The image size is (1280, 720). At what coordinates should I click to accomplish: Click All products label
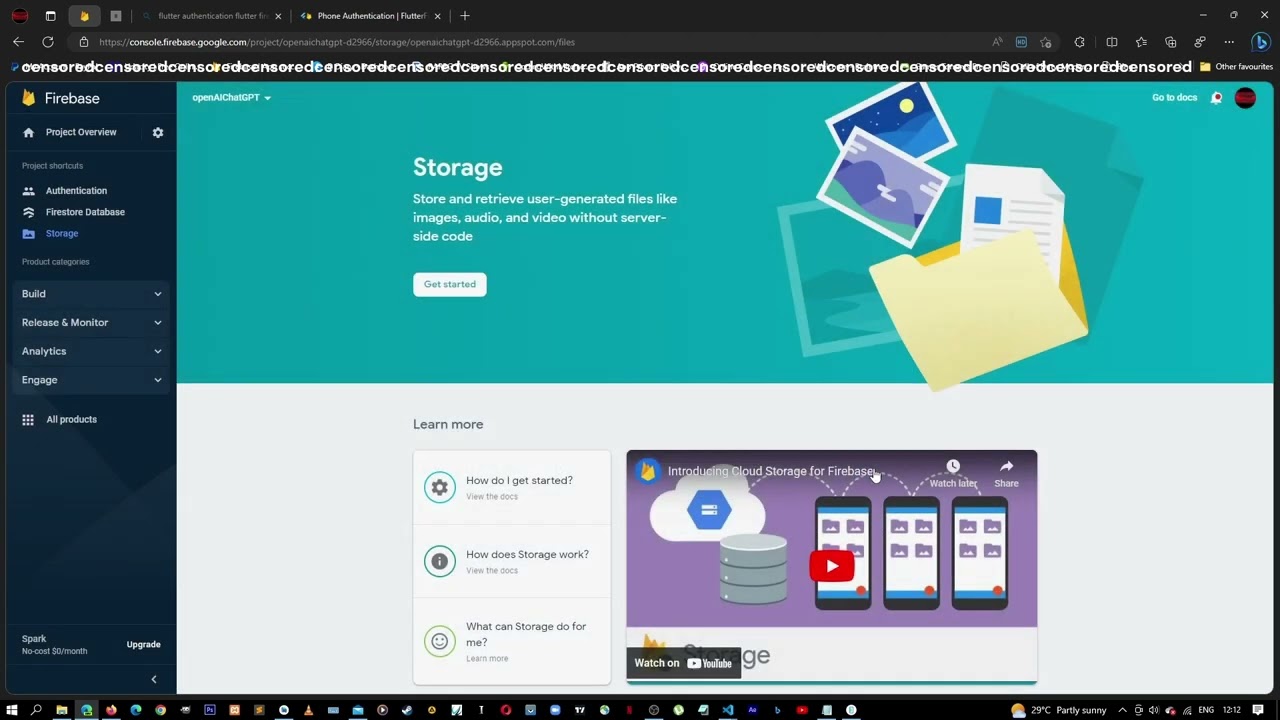coord(71,420)
